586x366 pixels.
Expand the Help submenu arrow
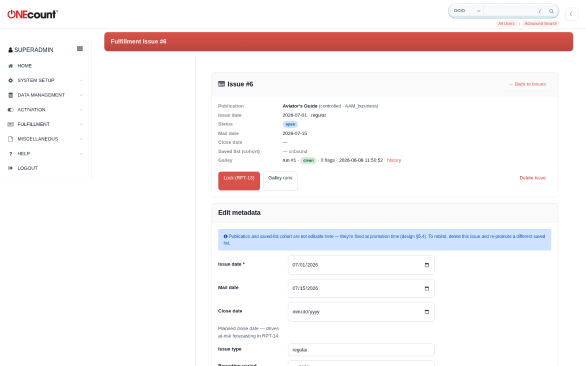(x=81, y=154)
